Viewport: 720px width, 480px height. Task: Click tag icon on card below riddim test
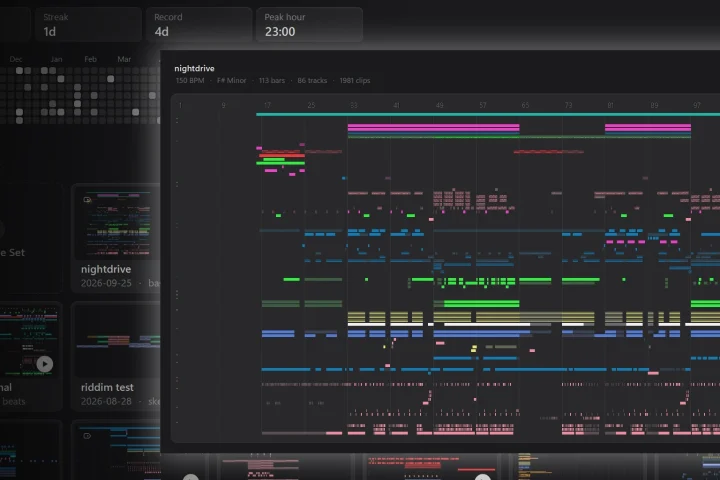tap(87, 436)
